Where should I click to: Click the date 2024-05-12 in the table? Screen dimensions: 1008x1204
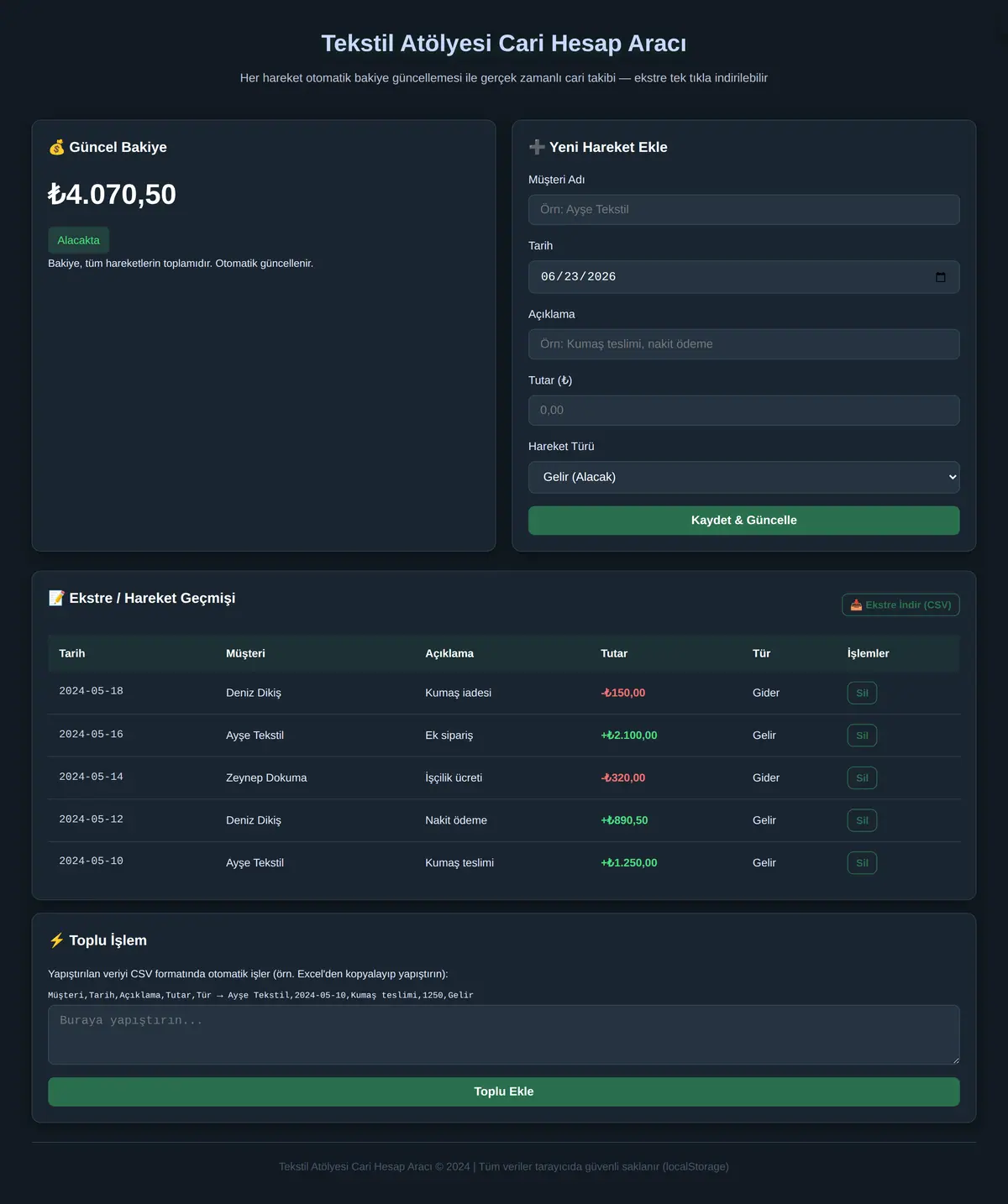91,819
